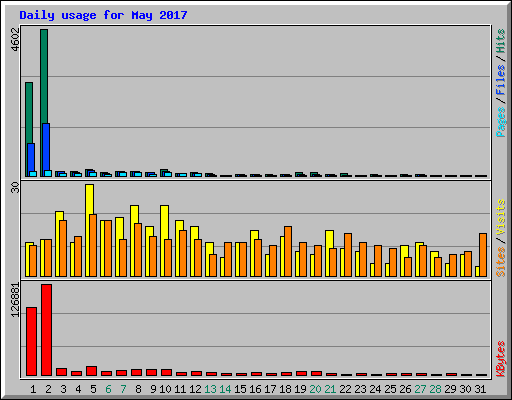Click green weekend day label 27
The height and width of the screenshot is (400, 512).
(420, 389)
